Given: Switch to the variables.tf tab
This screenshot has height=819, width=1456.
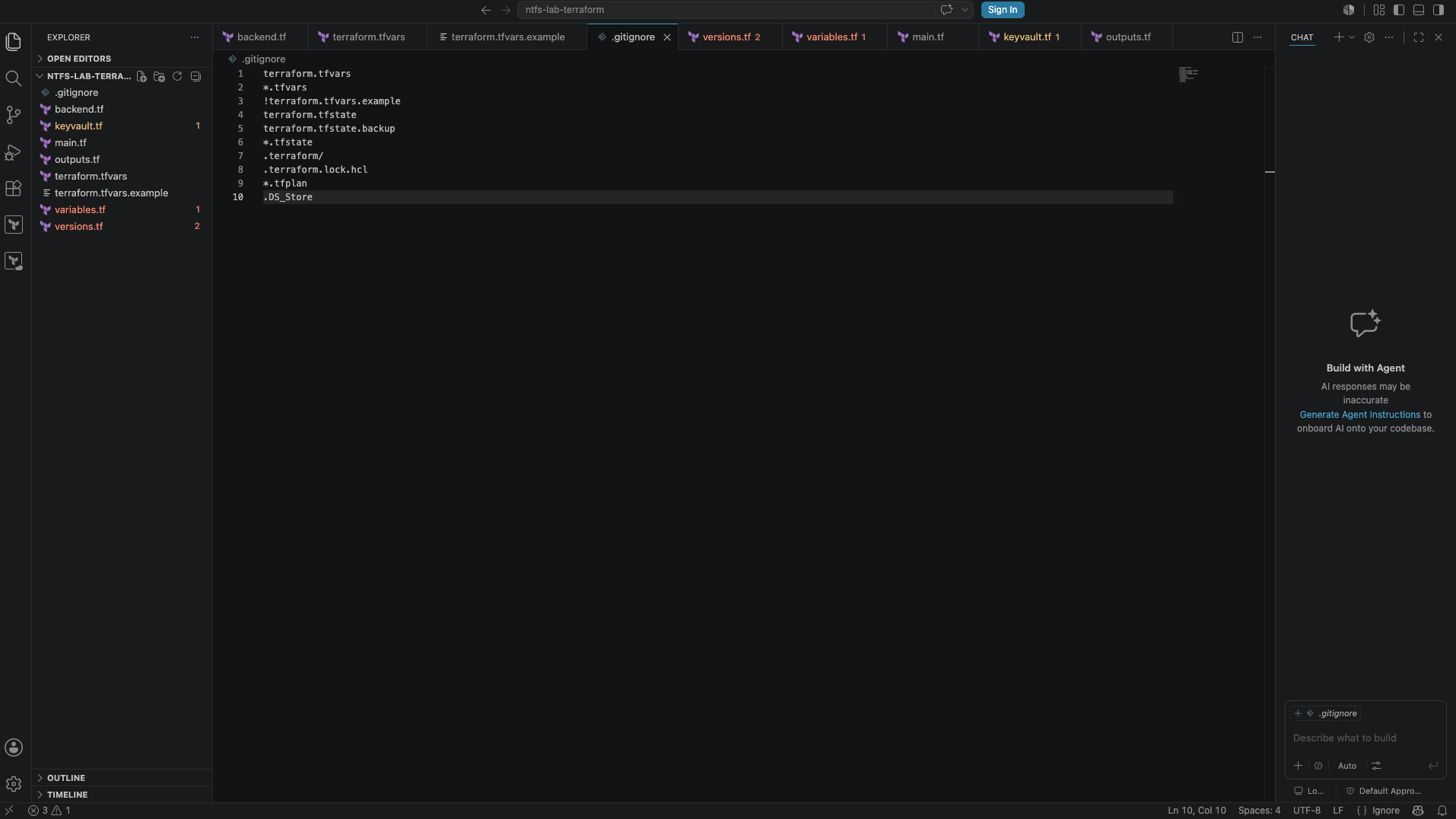Looking at the screenshot, I should coord(835,37).
